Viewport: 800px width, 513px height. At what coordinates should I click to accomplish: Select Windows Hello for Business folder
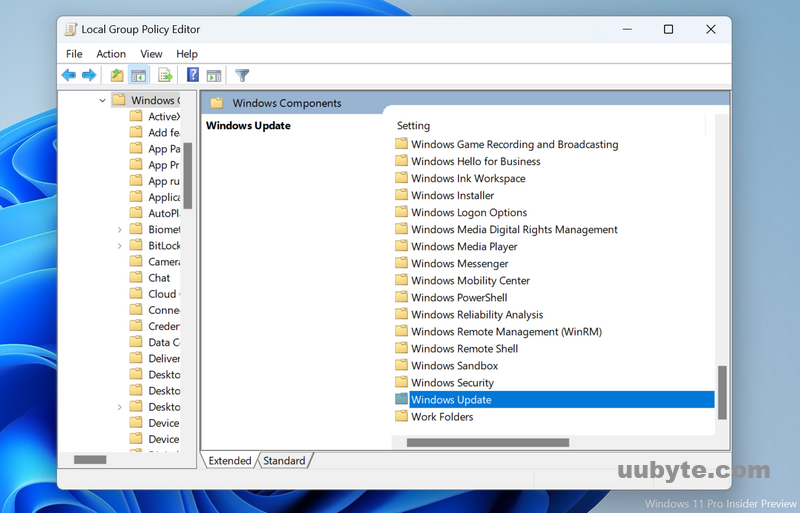point(476,161)
